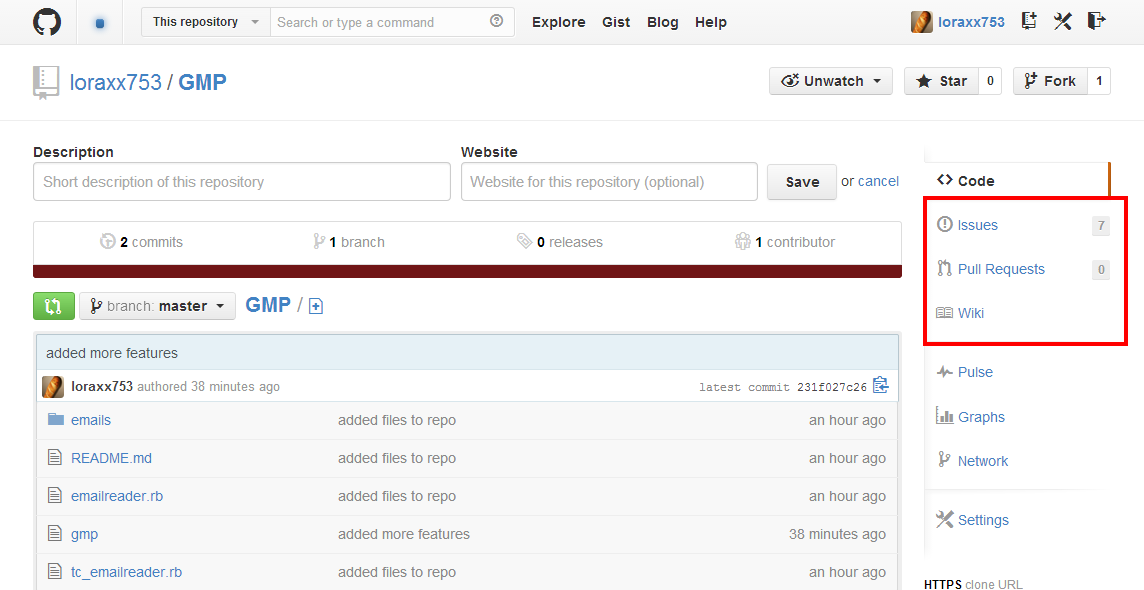The image size is (1144, 590).
Task: Open Pulse in sidebar
Action: coord(975,372)
